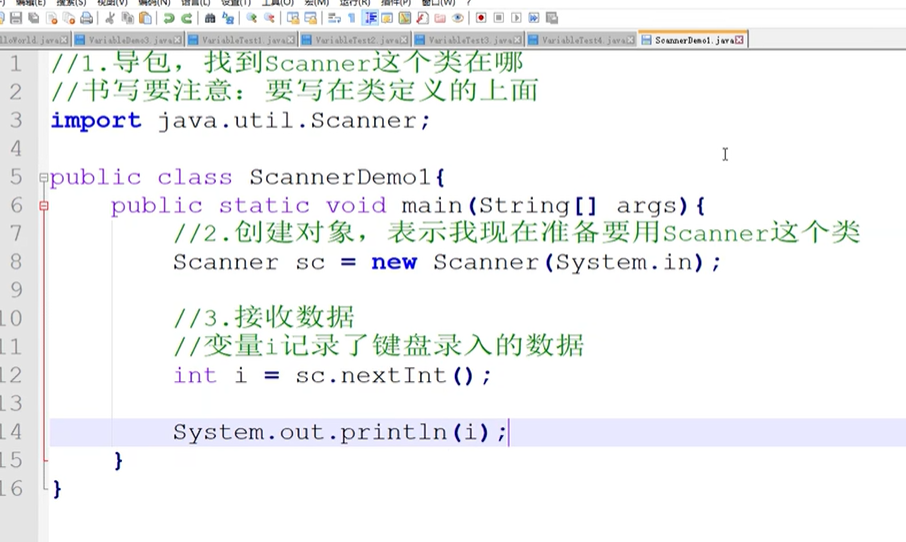
Task: Click the Paste clipboard icon
Action: click(x=146, y=18)
